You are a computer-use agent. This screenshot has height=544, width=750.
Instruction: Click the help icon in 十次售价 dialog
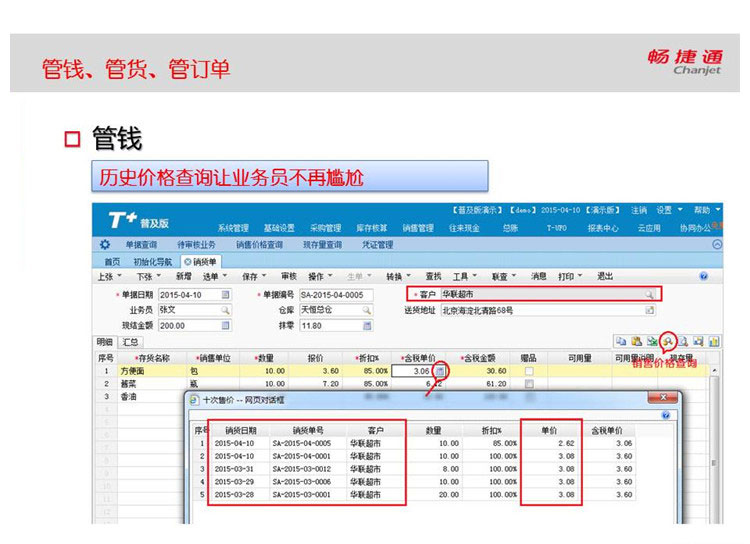[665, 415]
